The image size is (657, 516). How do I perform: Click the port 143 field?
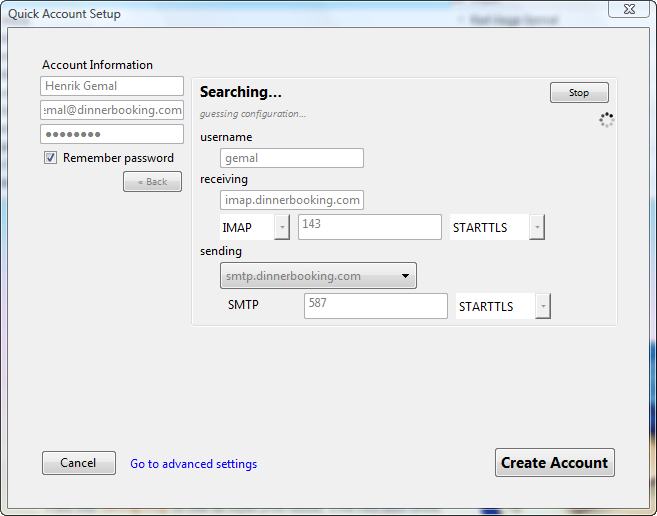click(x=370, y=227)
